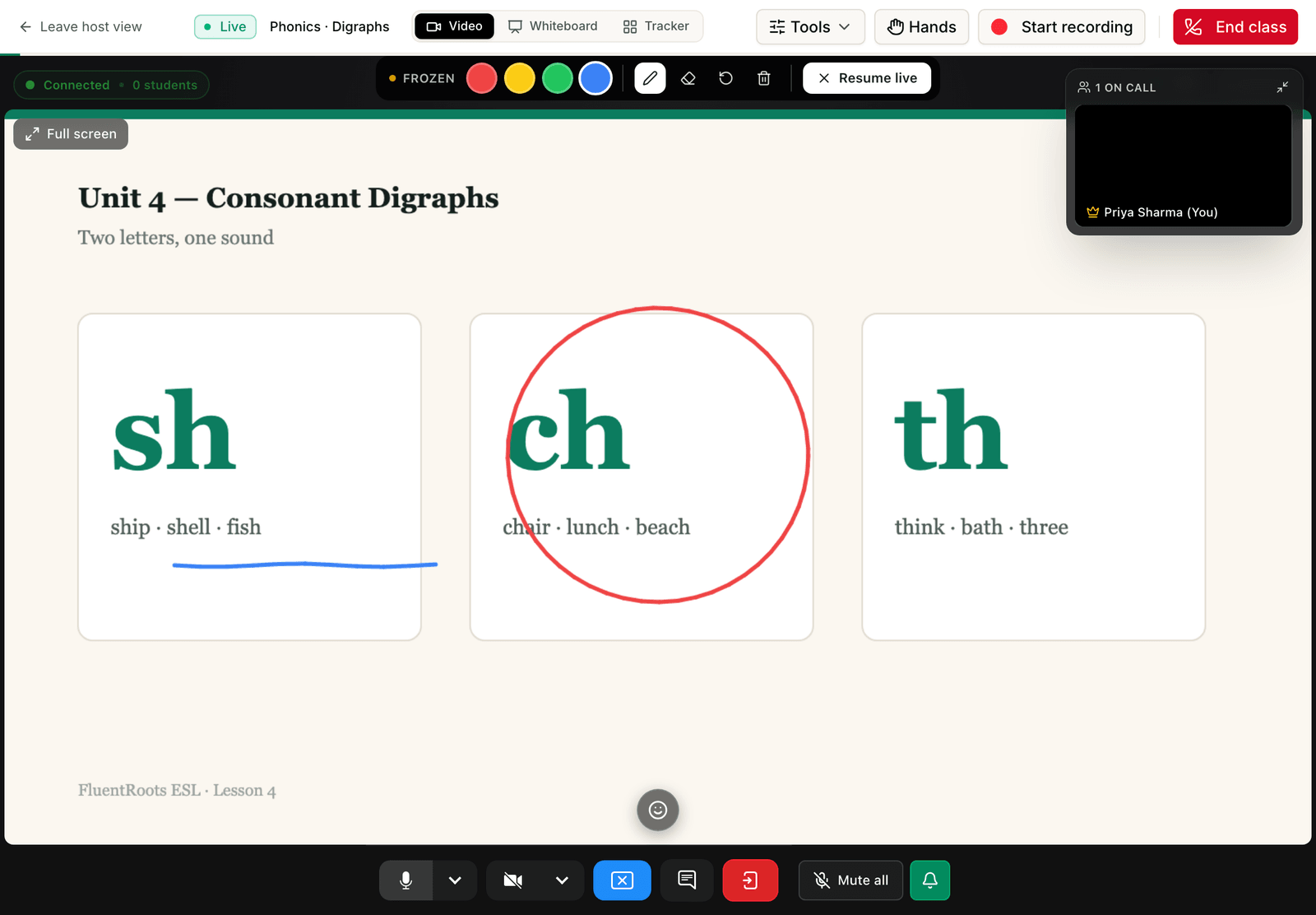Switch to the Tracker tab
Viewport: 1316px width, 915px height.
[x=656, y=26]
